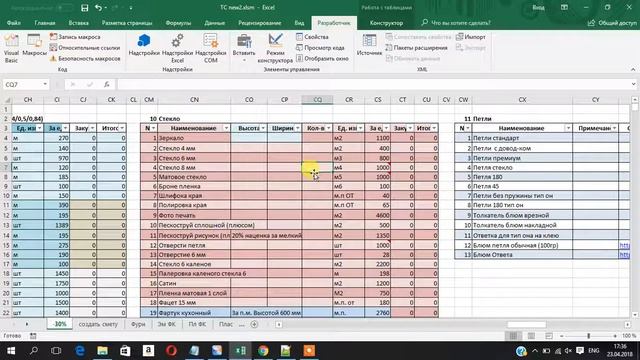Click XML Импорт button

(471, 37)
